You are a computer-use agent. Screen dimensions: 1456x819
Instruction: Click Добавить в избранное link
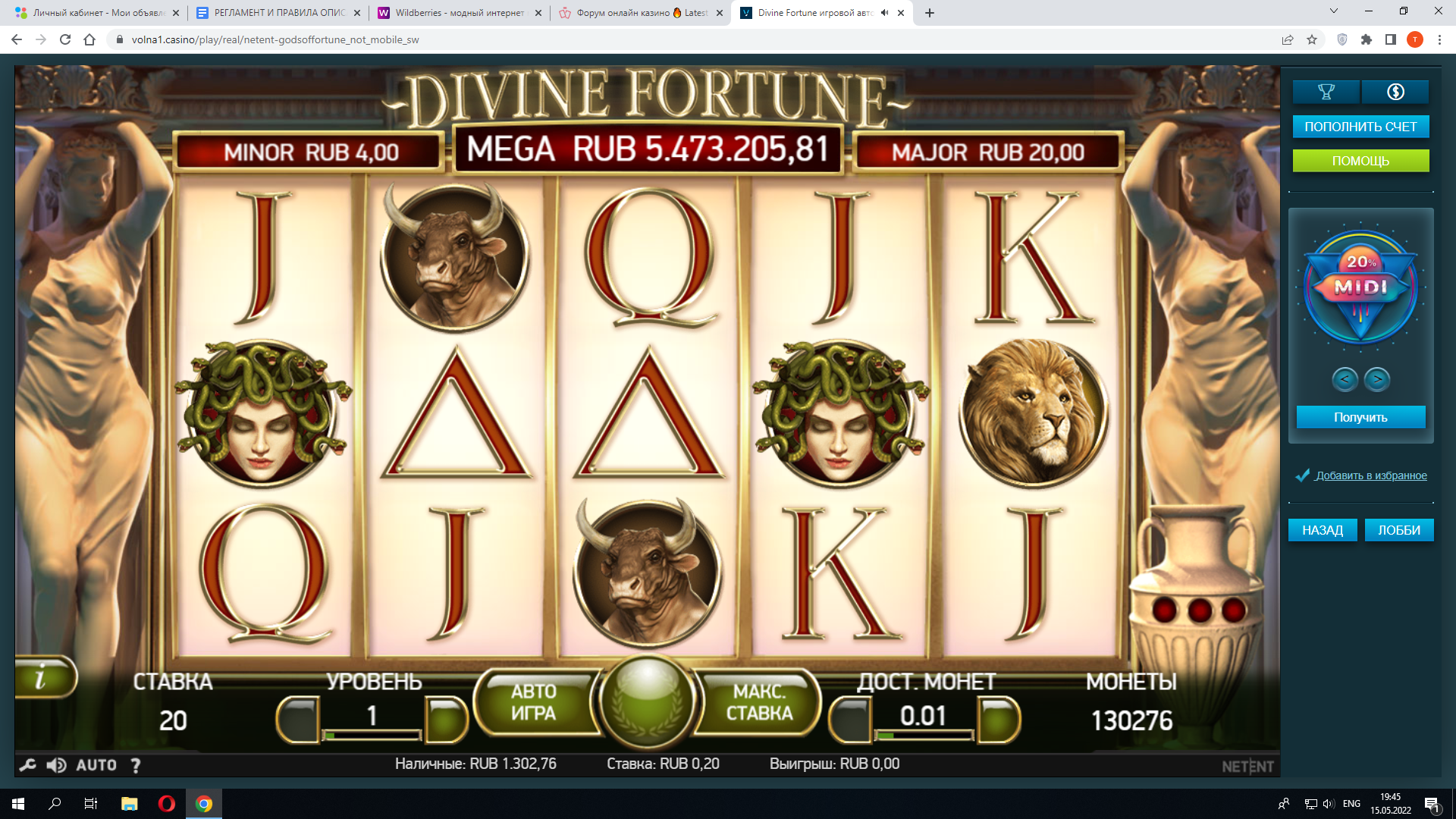tap(1371, 475)
